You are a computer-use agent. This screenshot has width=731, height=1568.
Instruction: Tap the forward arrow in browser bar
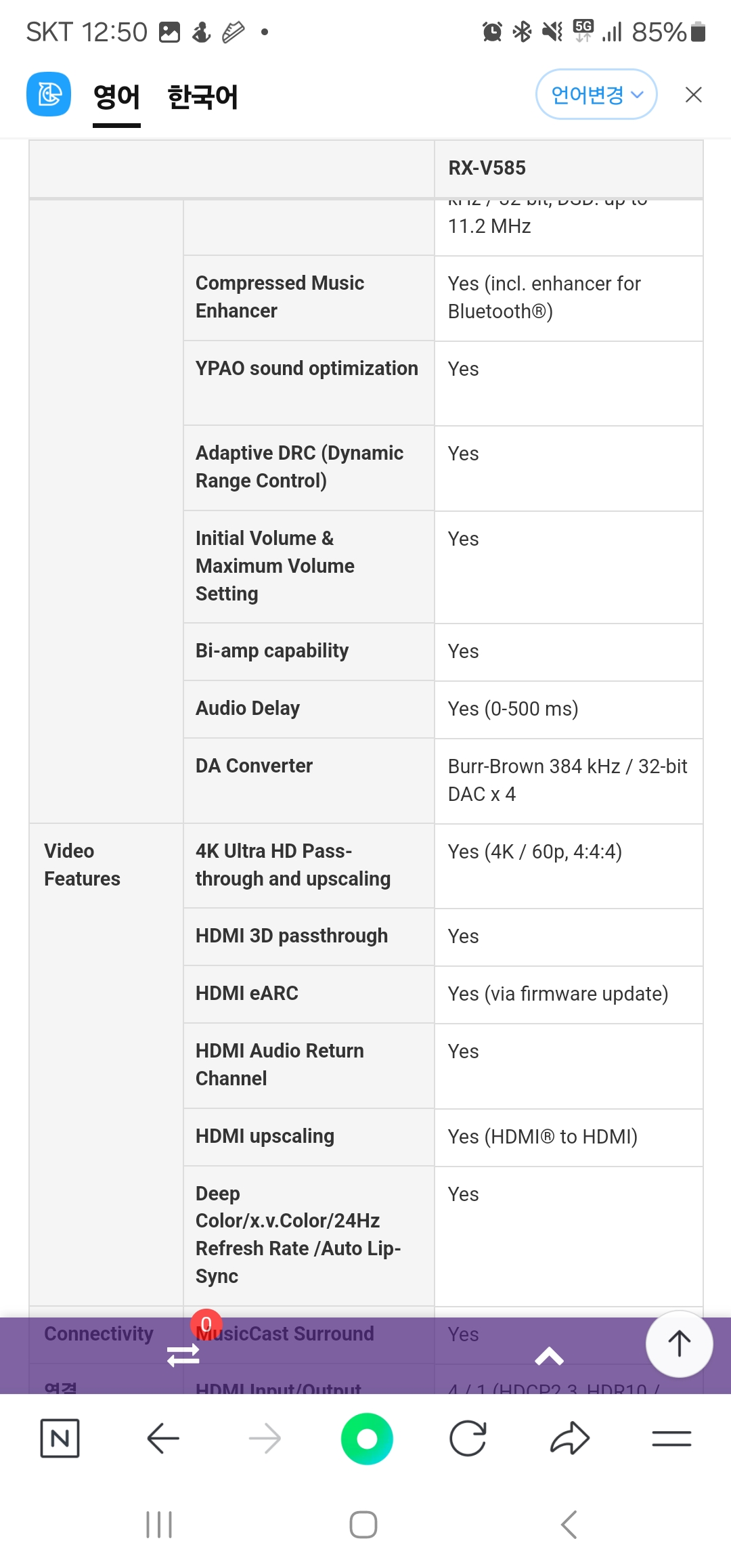click(265, 1438)
